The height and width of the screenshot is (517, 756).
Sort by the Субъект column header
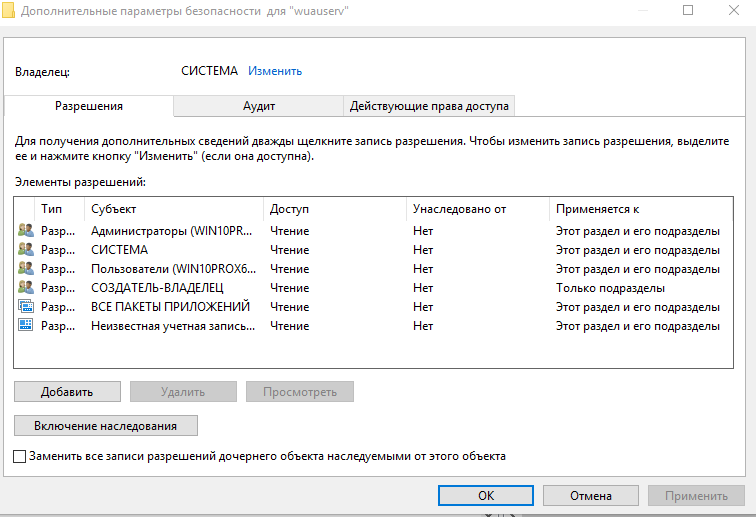[174, 209]
